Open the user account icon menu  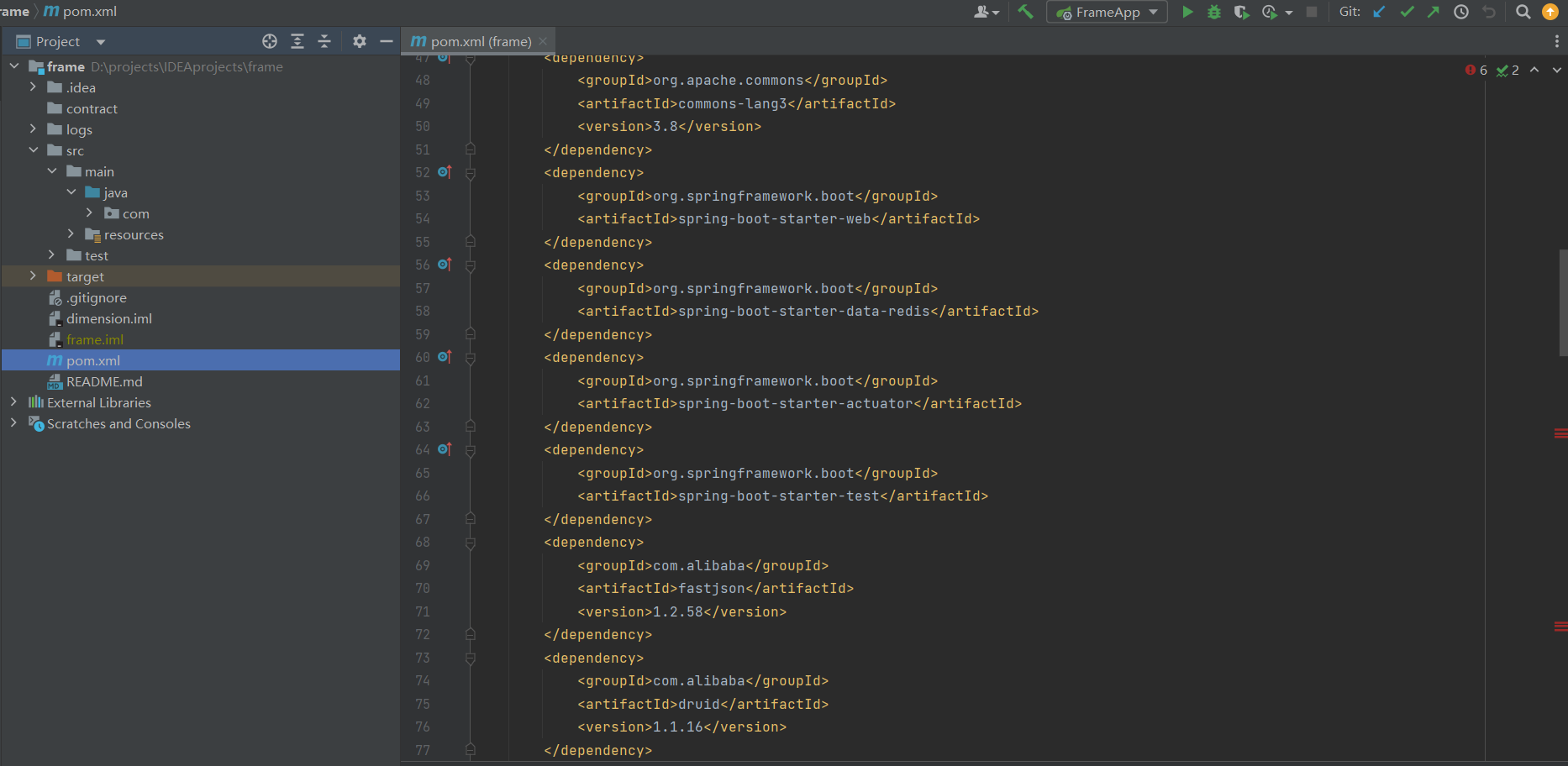click(986, 12)
